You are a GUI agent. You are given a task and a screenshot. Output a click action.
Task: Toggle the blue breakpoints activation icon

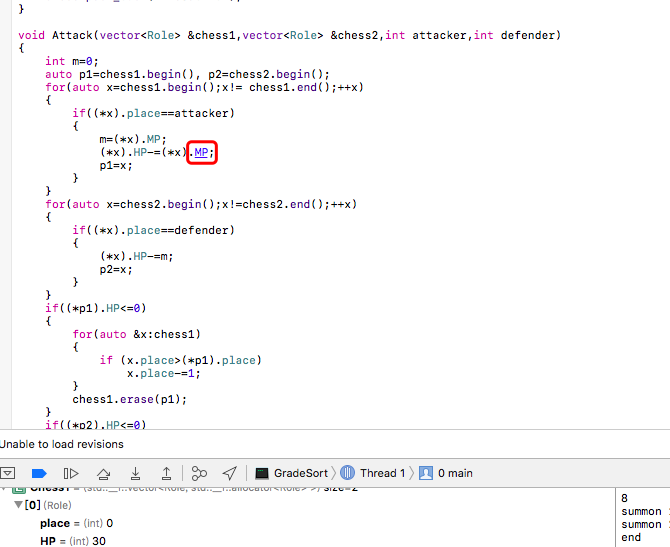[39, 473]
